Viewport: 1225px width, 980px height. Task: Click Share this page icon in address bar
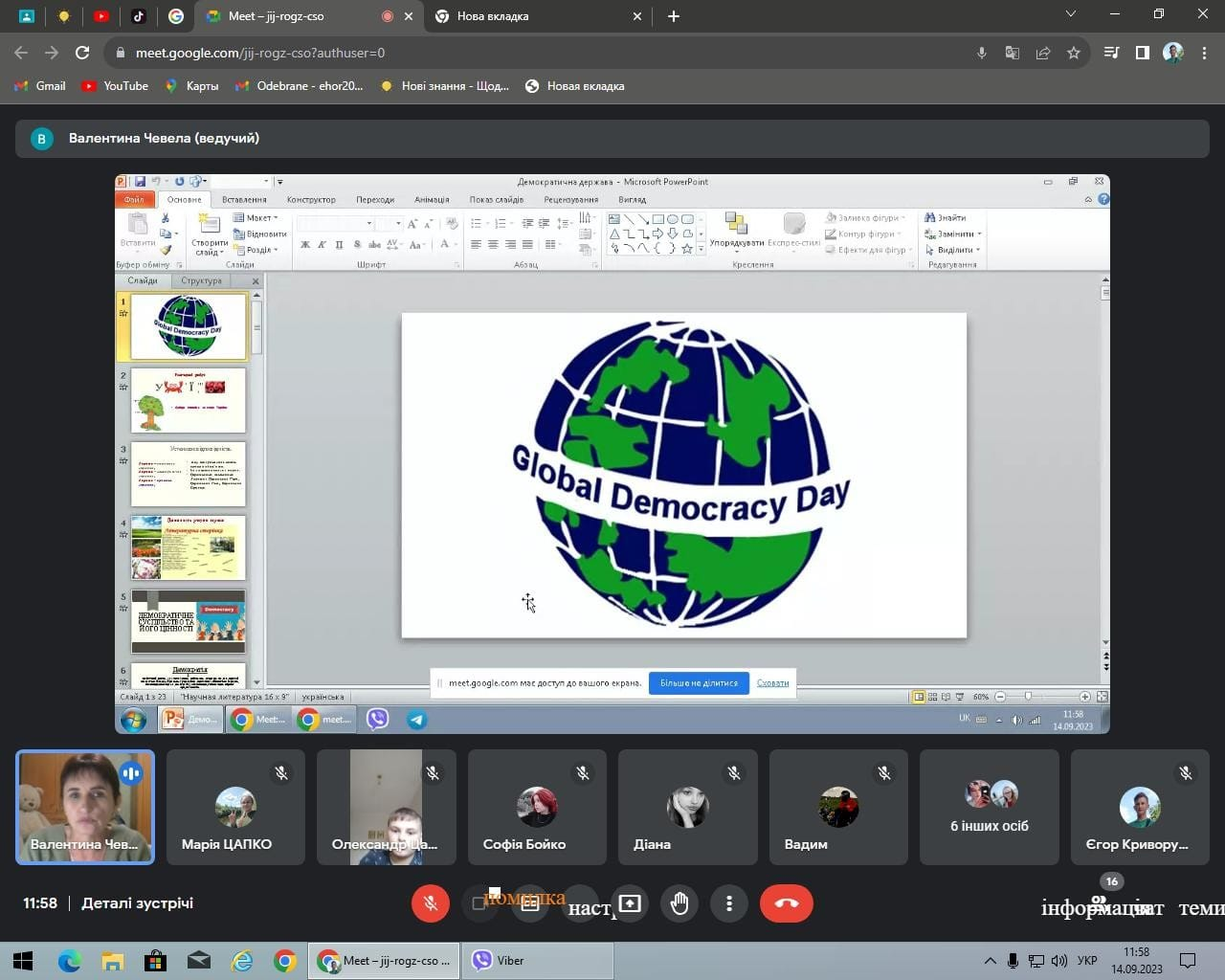click(x=1043, y=53)
